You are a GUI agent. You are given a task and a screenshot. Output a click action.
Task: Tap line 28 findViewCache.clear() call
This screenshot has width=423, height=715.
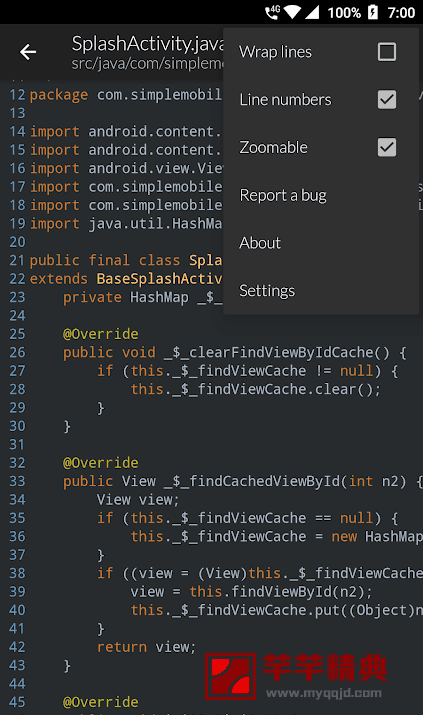coord(255,389)
